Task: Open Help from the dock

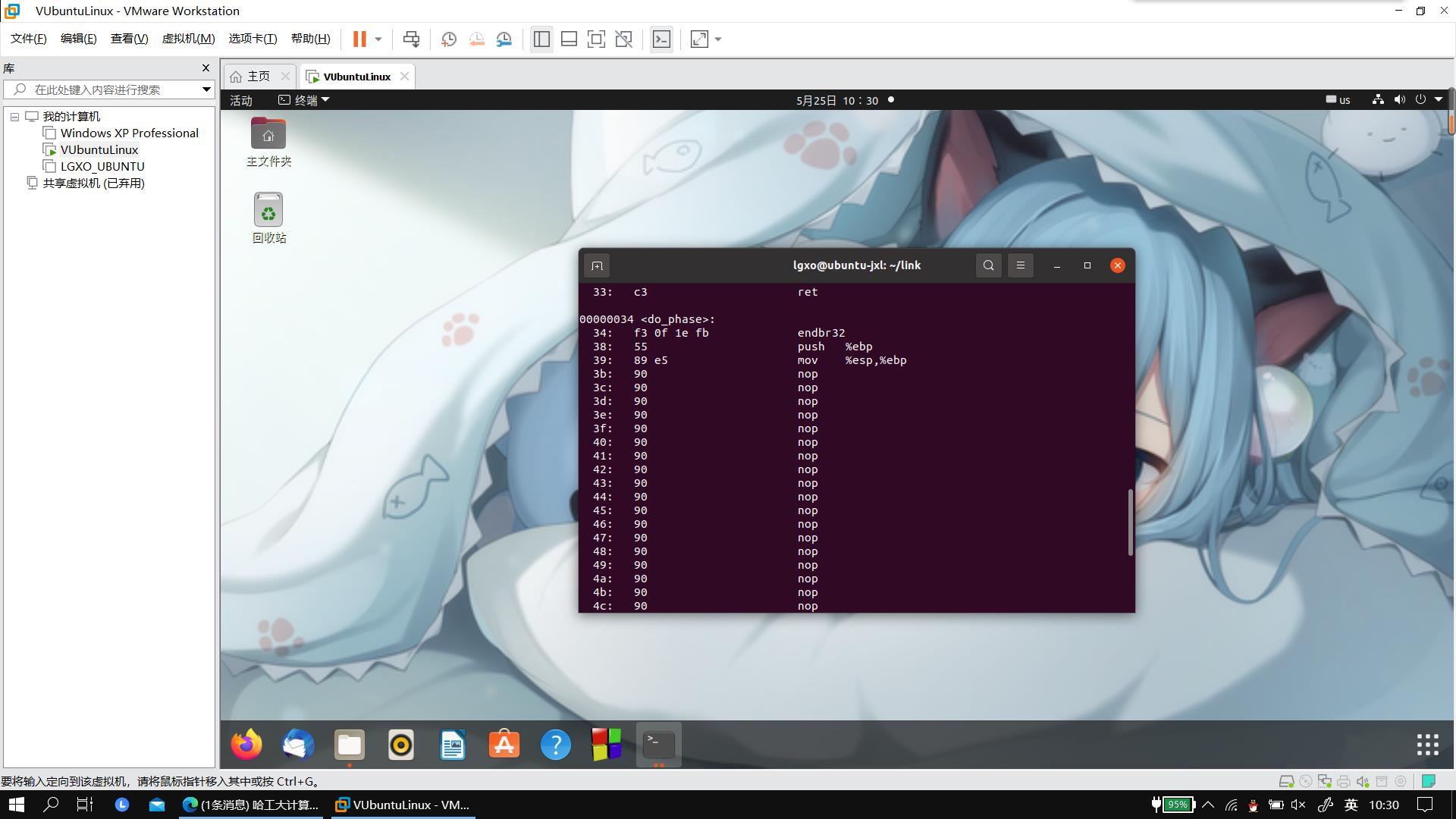Action: [x=556, y=745]
